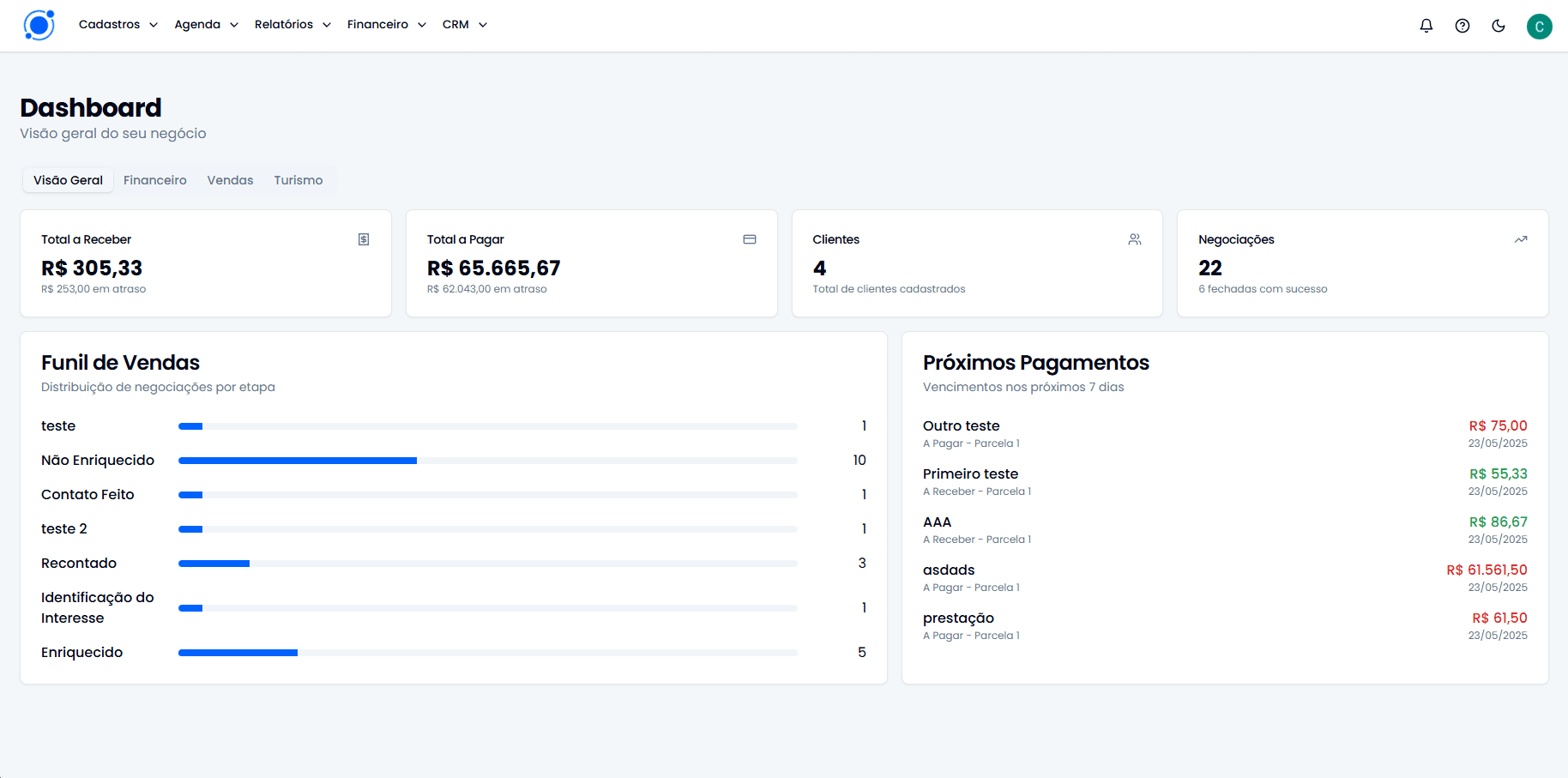Switch to the Vendas view

tap(229, 180)
